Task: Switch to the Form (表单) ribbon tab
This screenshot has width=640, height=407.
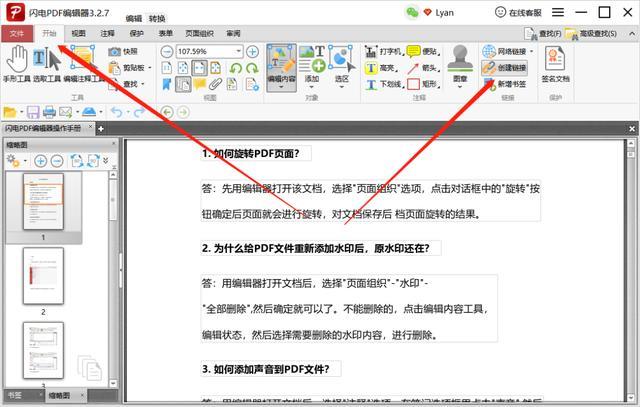Action: [165, 33]
